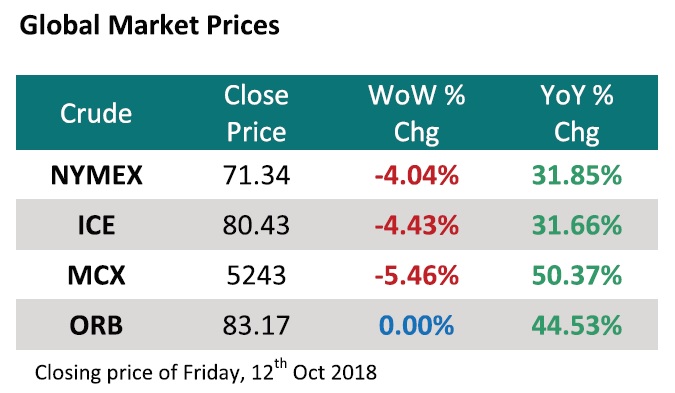The width and height of the screenshot is (675, 393).
Task: Select the NYMEX row label
Action: coord(96,175)
